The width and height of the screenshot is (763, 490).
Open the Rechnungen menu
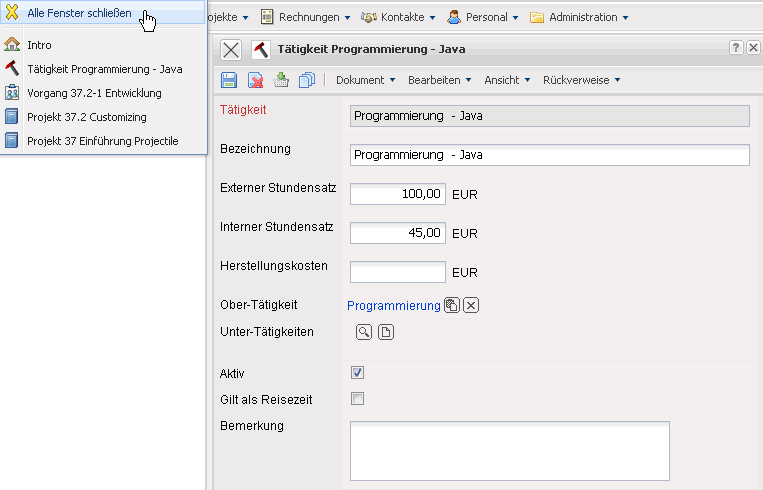pos(305,17)
